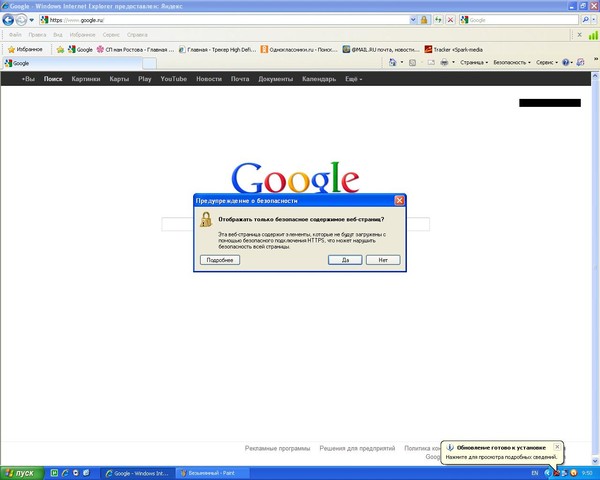Click Карты in Google navigation bar
Viewport: 600px width, 480px height.
119,79
